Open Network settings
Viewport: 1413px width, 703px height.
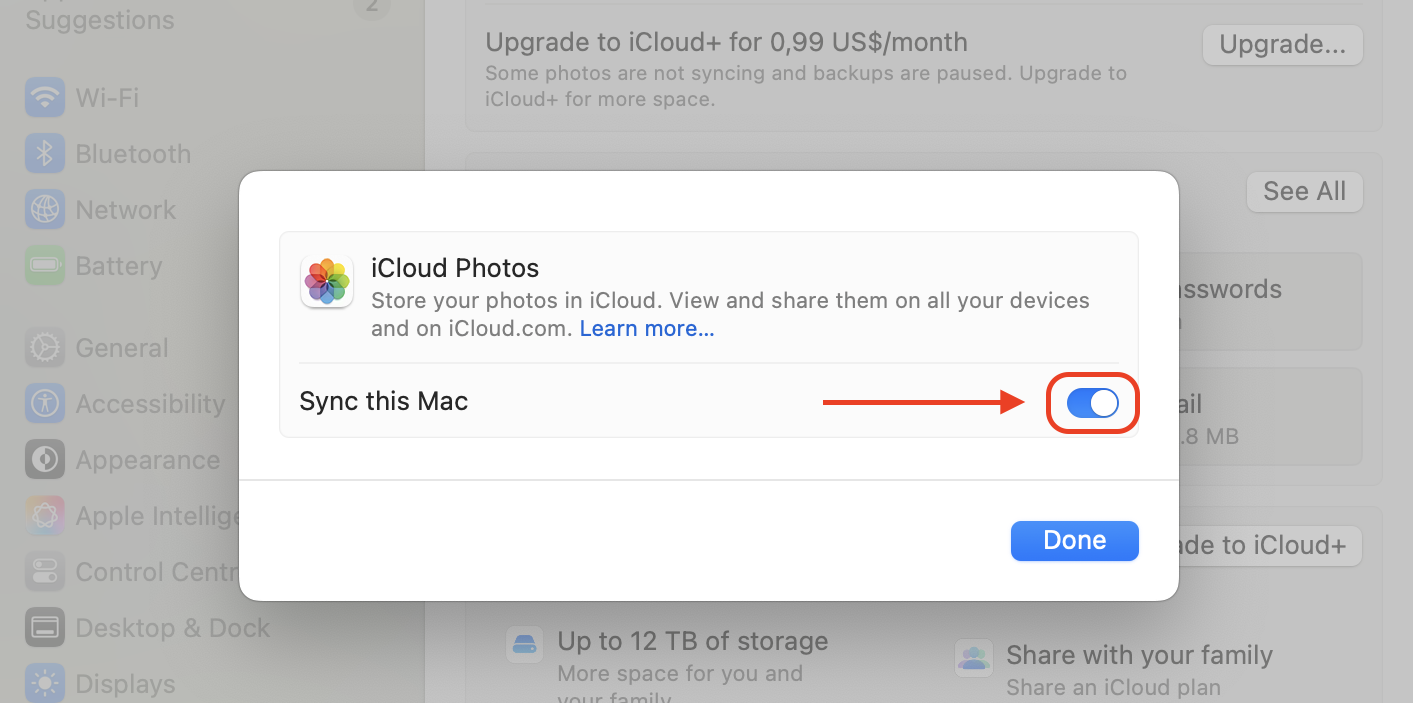click(126, 209)
